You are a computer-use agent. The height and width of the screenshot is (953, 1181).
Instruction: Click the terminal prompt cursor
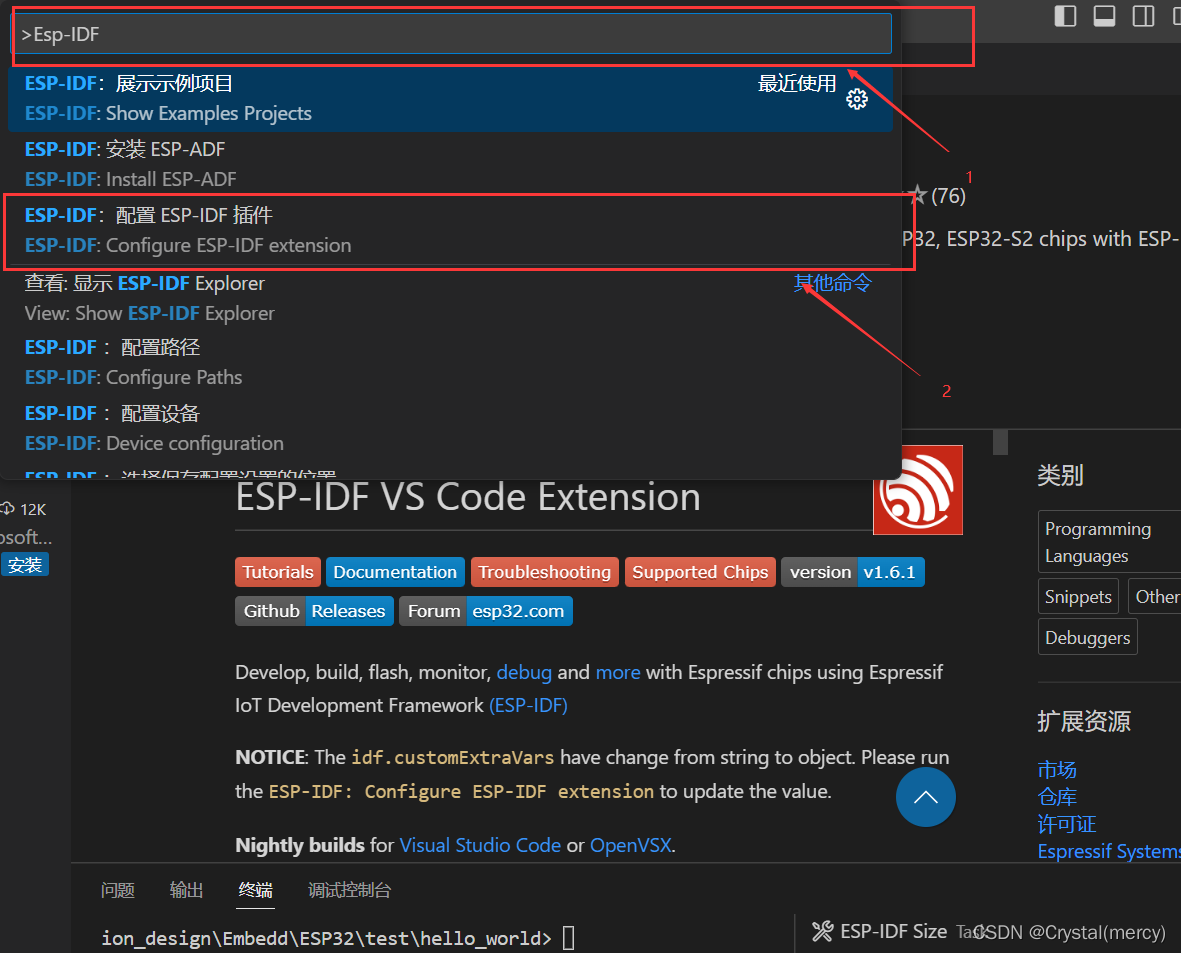coord(569,938)
